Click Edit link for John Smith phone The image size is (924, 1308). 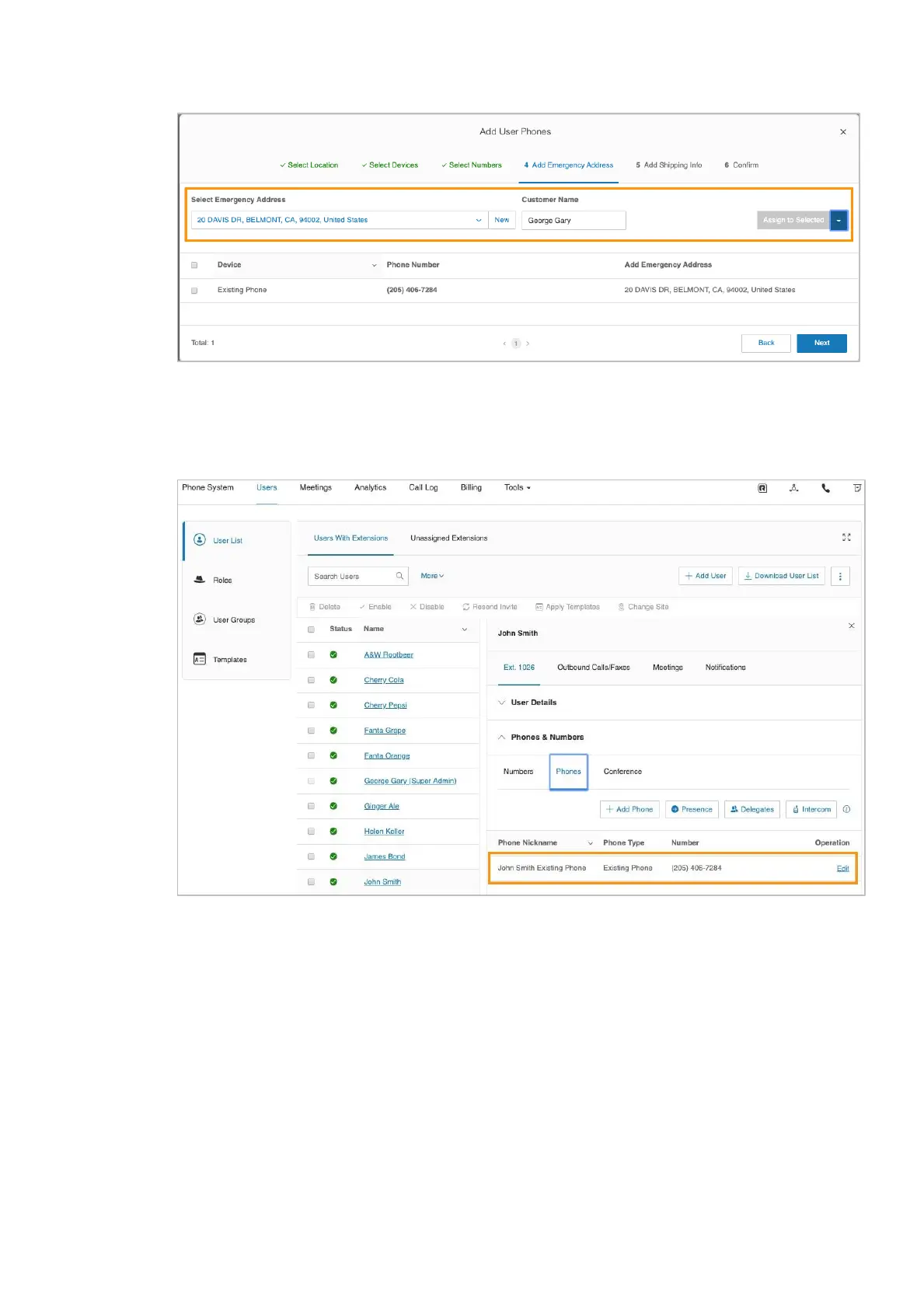click(x=842, y=868)
